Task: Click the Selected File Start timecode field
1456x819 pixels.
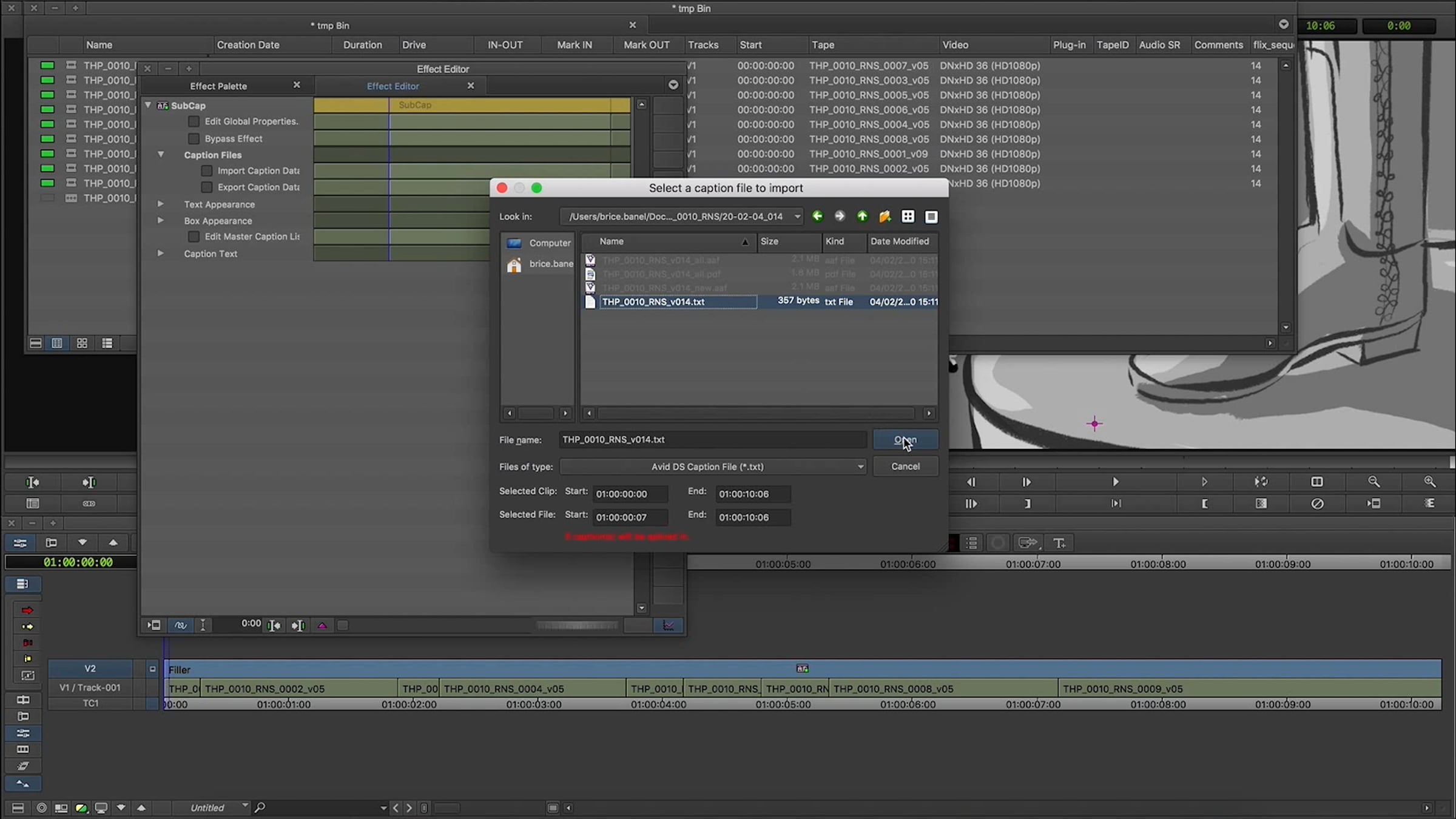Action: click(x=630, y=517)
